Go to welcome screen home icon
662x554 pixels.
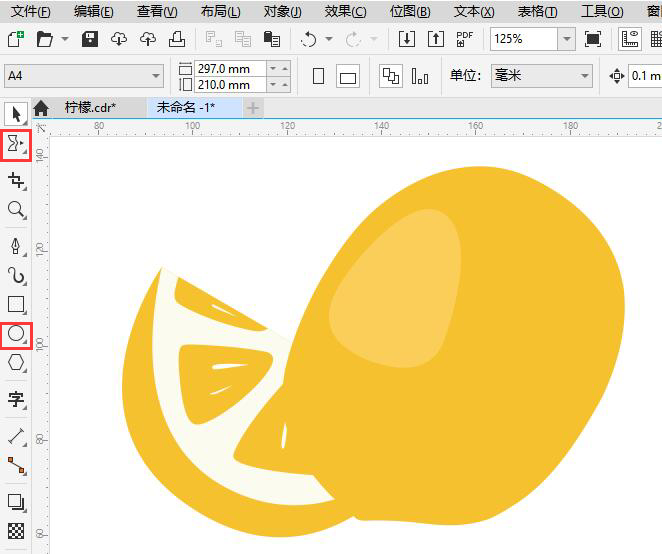[41, 108]
